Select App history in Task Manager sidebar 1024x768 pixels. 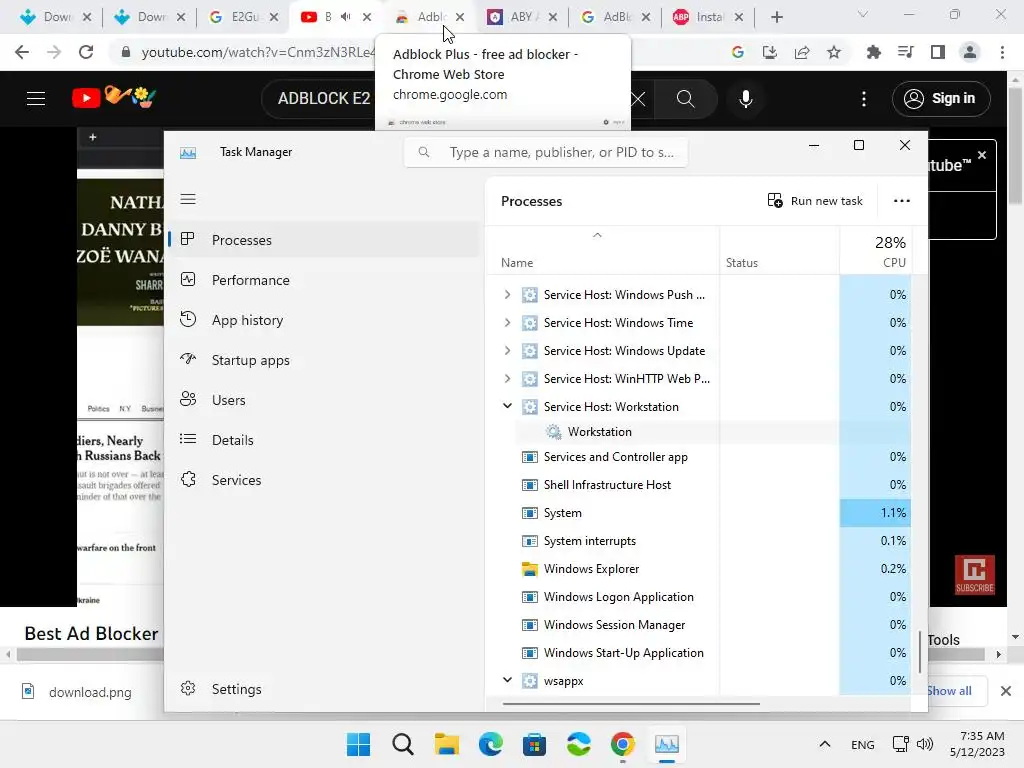[324, 320]
